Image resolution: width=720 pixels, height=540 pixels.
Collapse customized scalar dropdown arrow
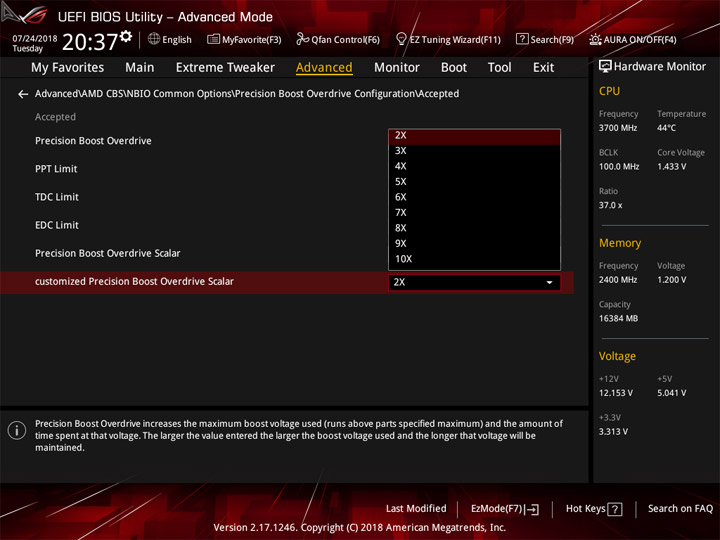tap(549, 282)
